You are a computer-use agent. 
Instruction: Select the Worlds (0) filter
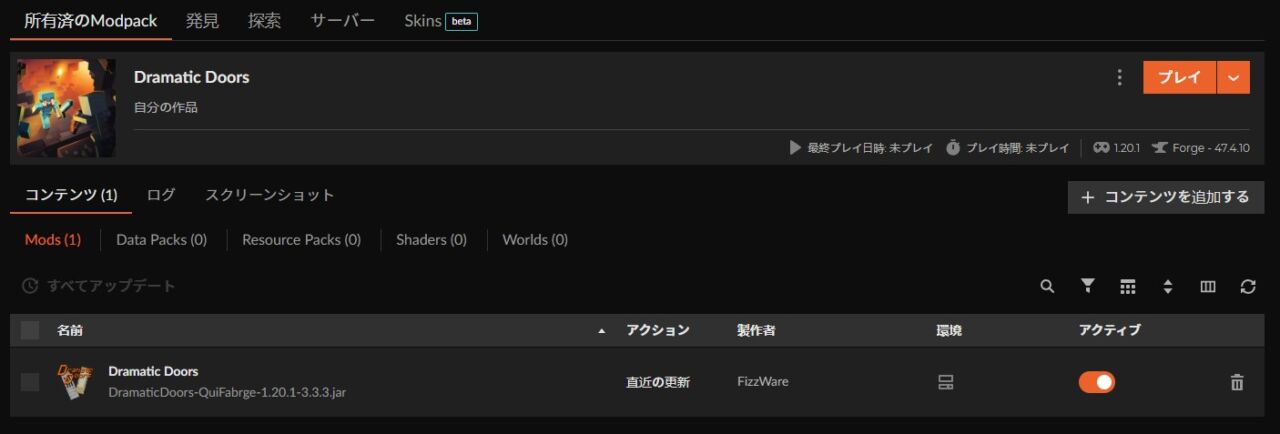(535, 240)
